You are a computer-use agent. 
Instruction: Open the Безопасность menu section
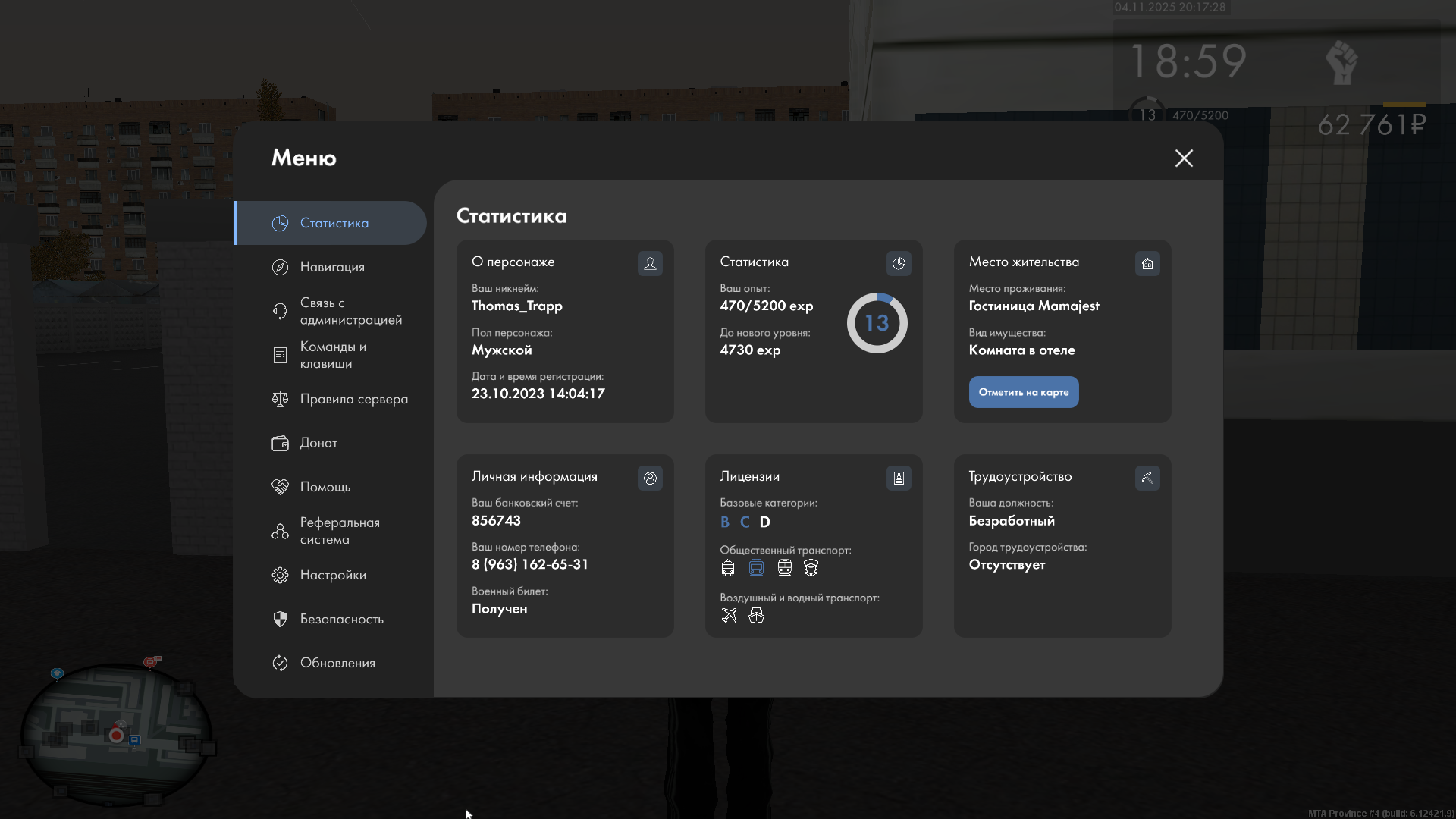point(341,619)
